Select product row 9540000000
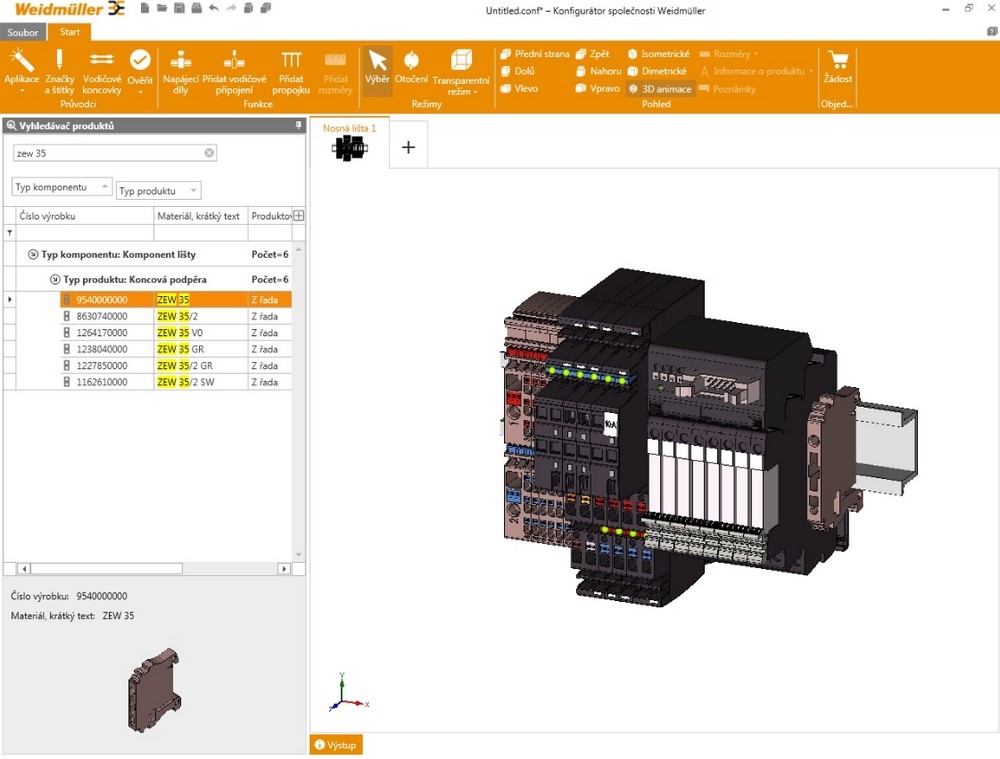The width and height of the screenshot is (1000, 759). coord(176,299)
